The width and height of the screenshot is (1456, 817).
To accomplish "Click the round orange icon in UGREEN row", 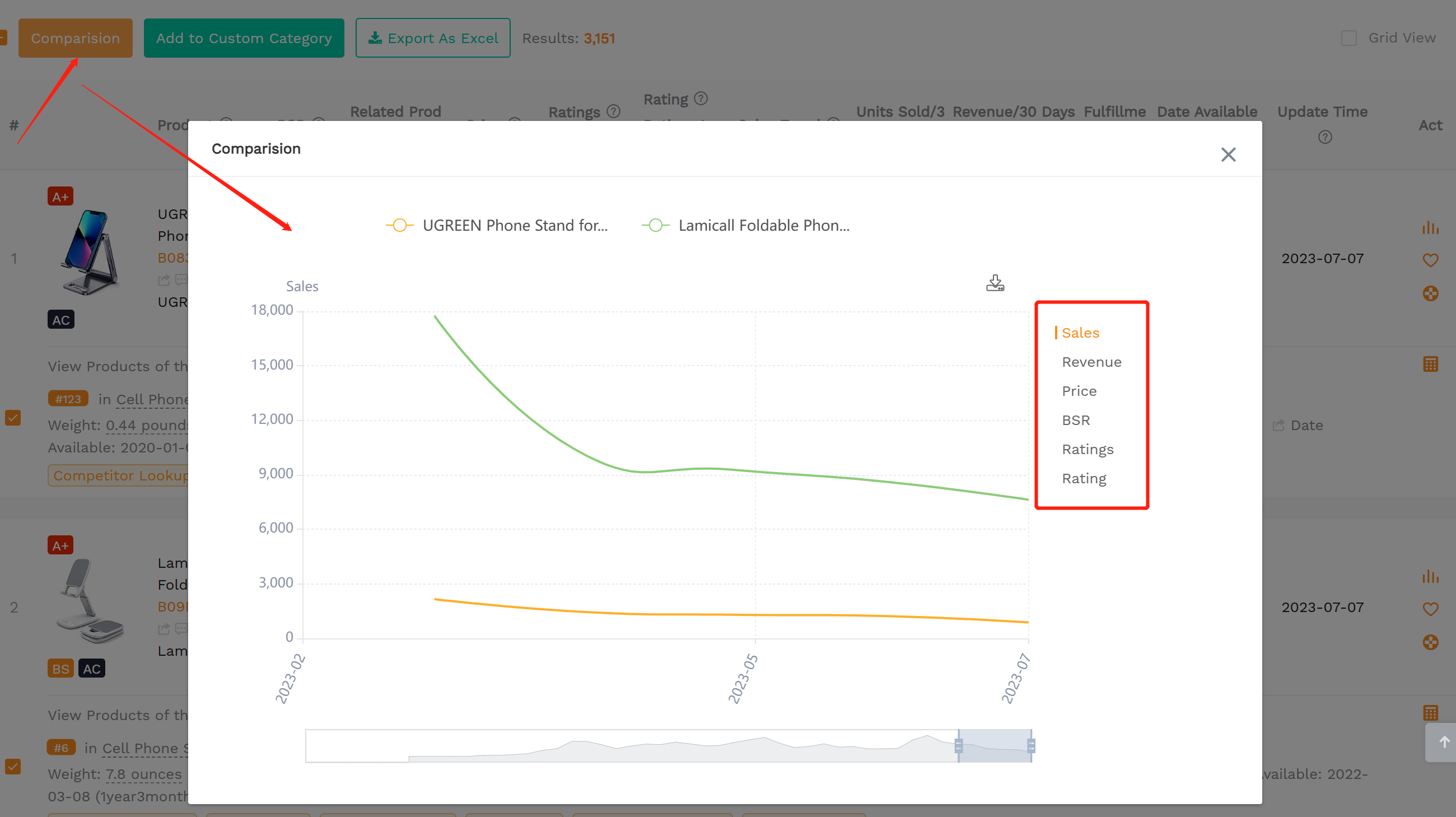I will coord(1430,293).
